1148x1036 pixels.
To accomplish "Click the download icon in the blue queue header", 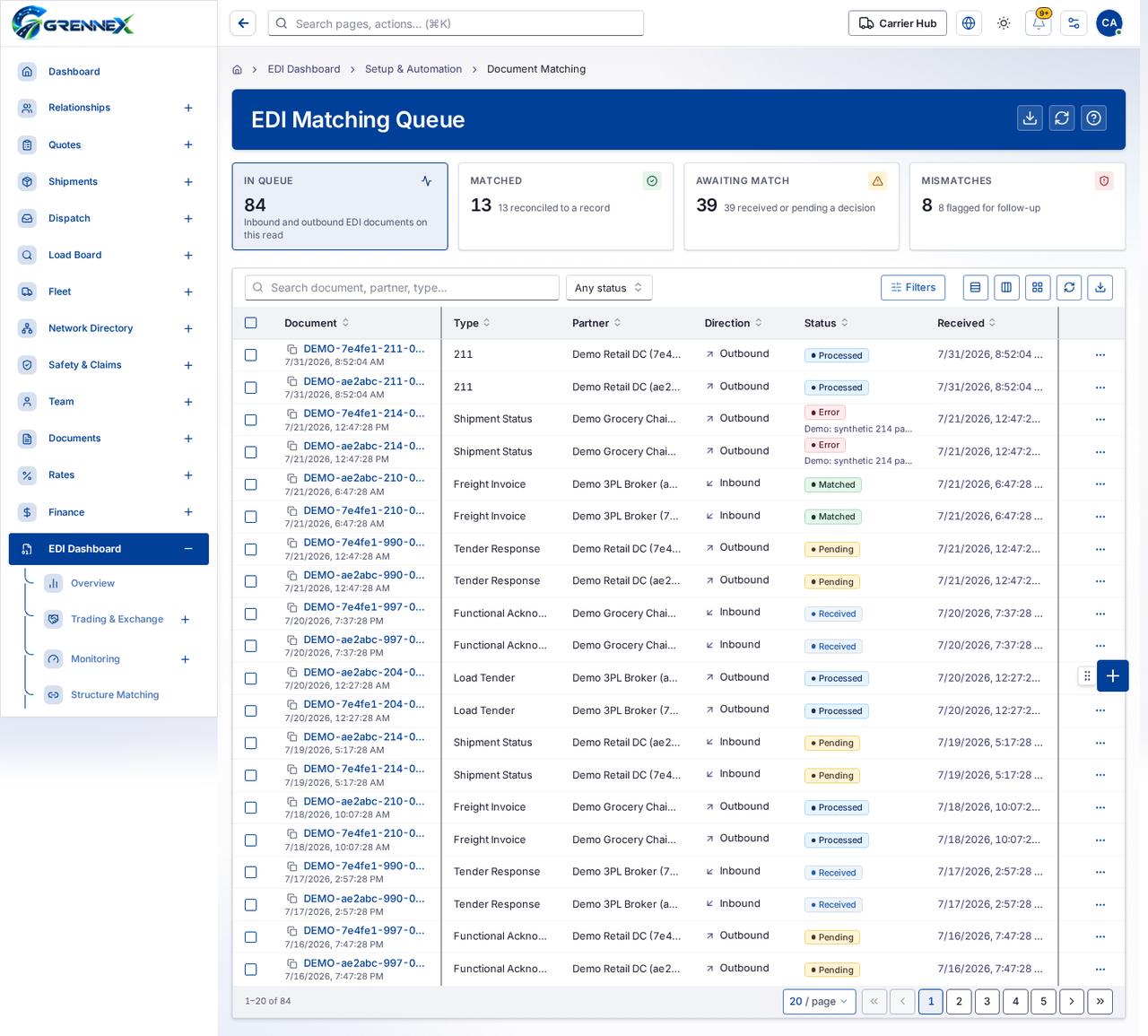I will (1031, 118).
